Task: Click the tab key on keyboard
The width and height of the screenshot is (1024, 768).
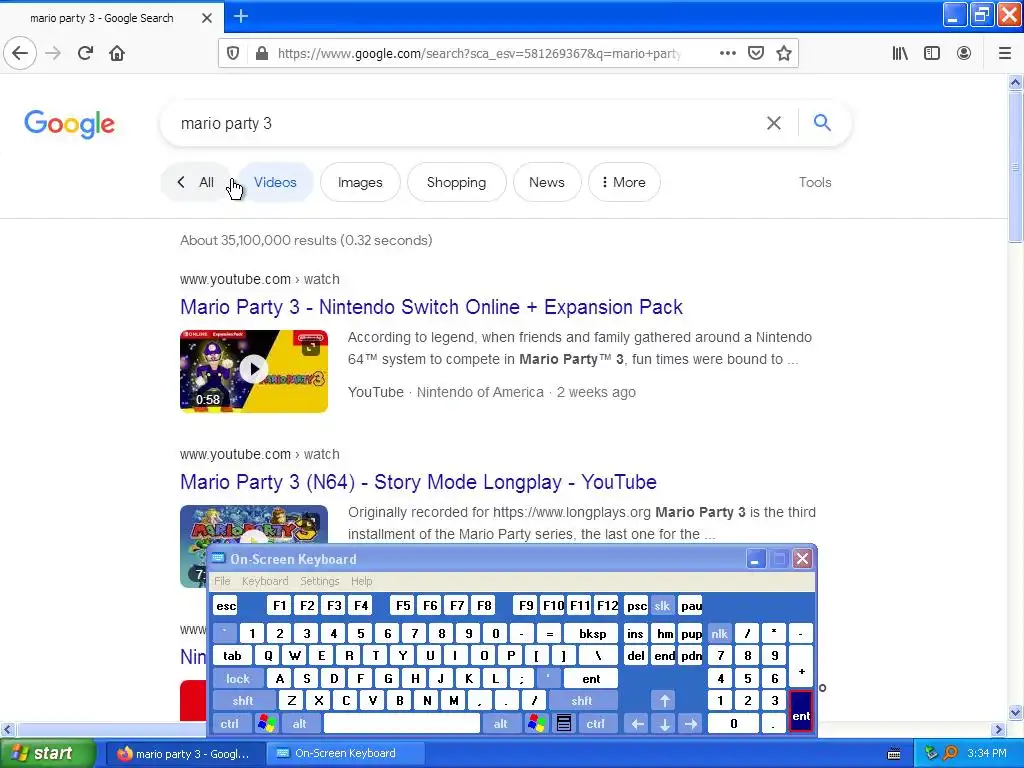Action: (232, 656)
